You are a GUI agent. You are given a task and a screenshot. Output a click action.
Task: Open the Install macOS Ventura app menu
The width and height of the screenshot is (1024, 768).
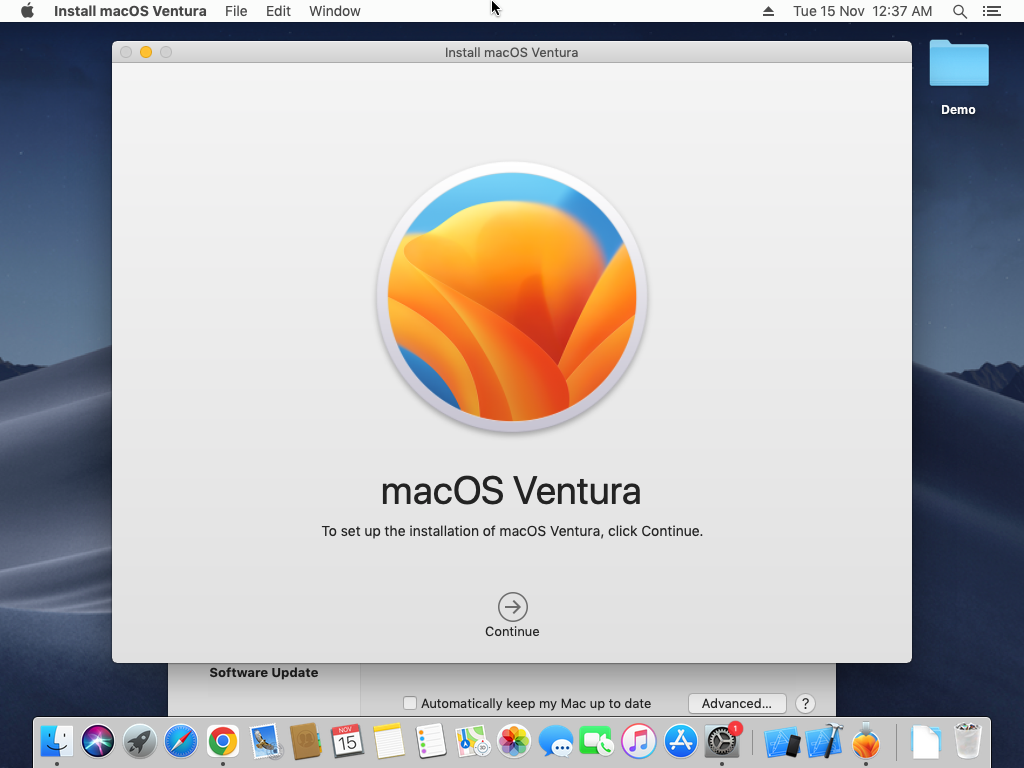point(130,11)
